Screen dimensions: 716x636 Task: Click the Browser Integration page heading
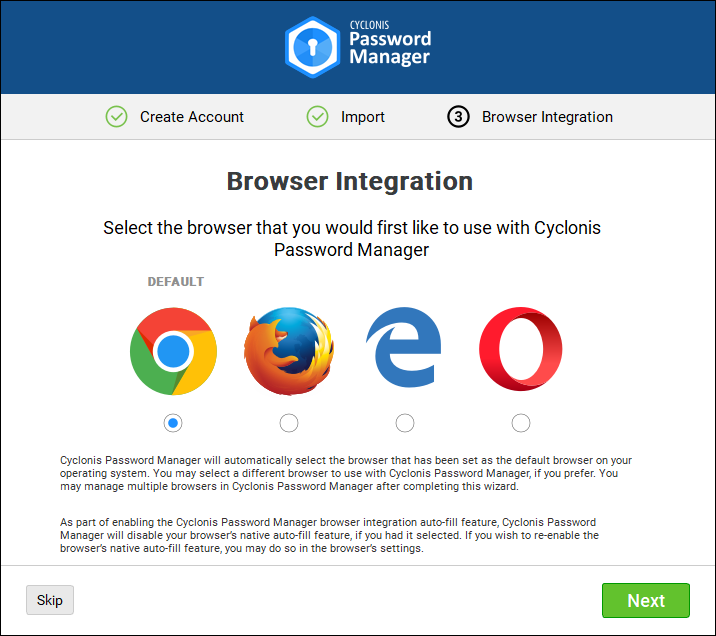[350, 182]
